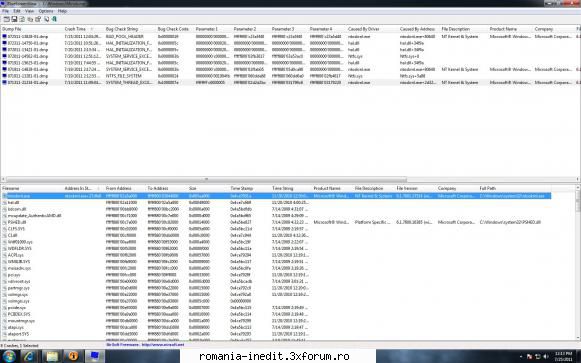Select the ataport.SYS driver row
The image size is (581, 363).
pos(276,334)
